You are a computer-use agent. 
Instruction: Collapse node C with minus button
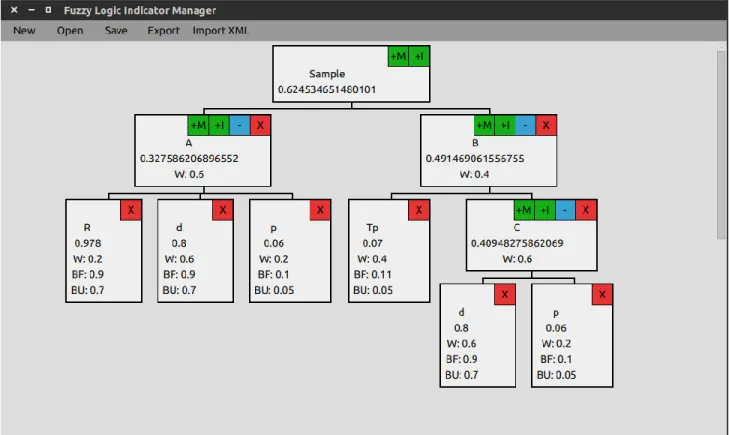coord(565,210)
